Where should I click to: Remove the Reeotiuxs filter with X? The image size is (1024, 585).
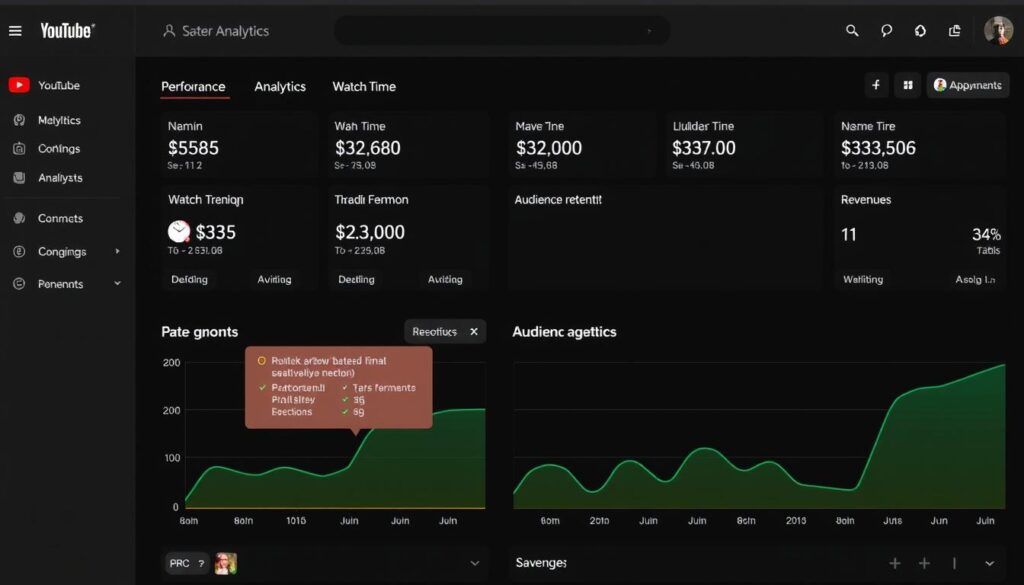click(474, 332)
